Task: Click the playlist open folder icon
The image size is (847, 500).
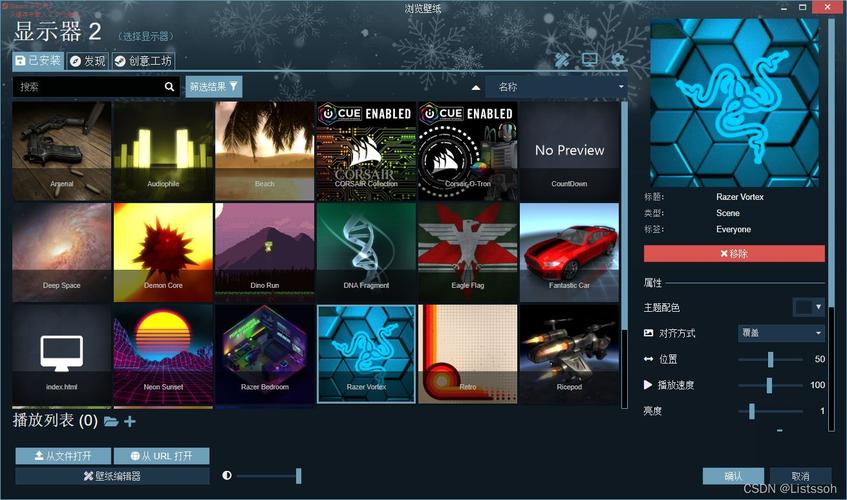Action: 111,421
